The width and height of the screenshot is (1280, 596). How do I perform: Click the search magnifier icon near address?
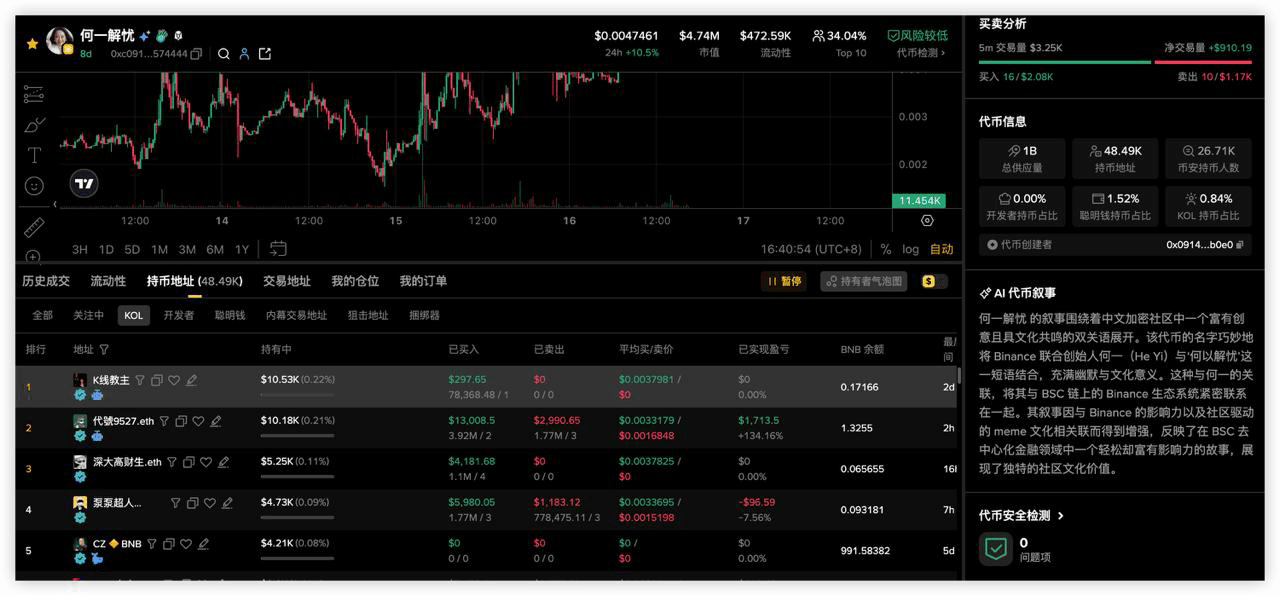tap(224, 54)
